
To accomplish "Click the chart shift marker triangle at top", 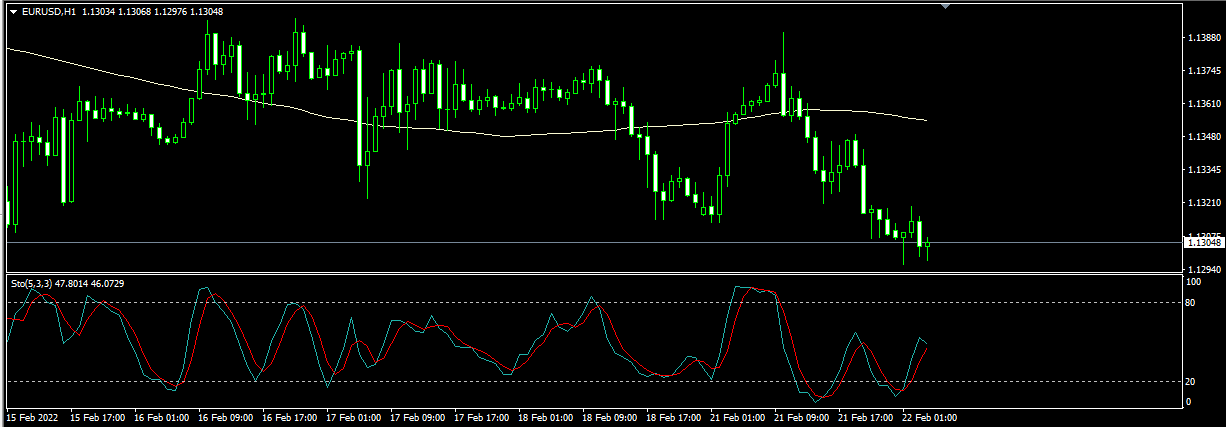I will pyautogui.click(x=946, y=6).
